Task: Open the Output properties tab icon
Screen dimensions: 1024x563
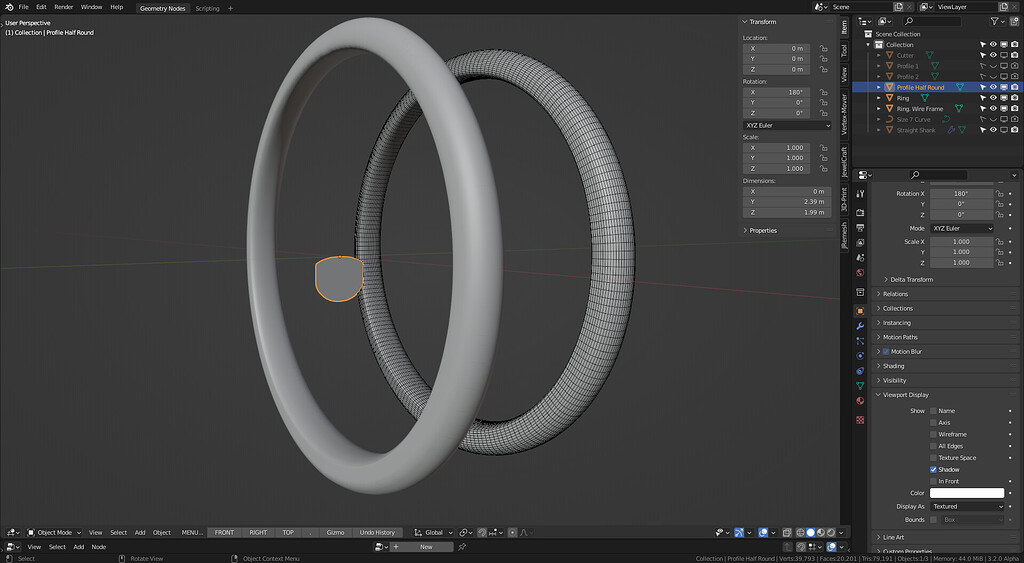Action: point(860,228)
